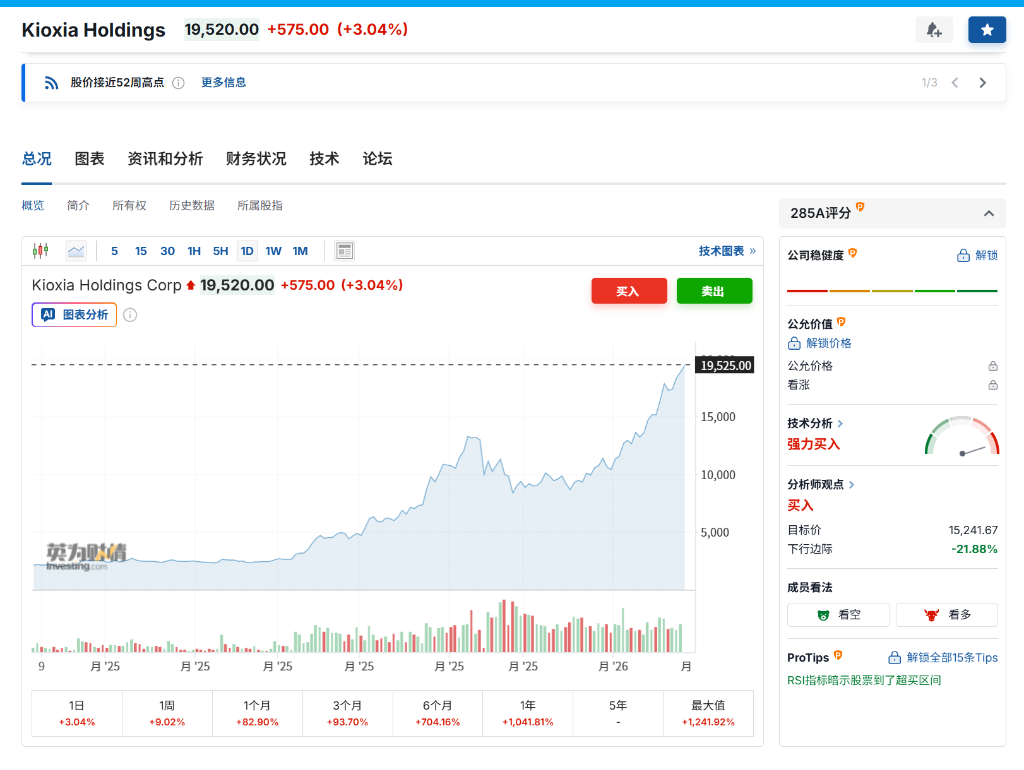This screenshot has width=1024, height=770.
Task: Select the 1W chart interval
Action: pos(273,251)
